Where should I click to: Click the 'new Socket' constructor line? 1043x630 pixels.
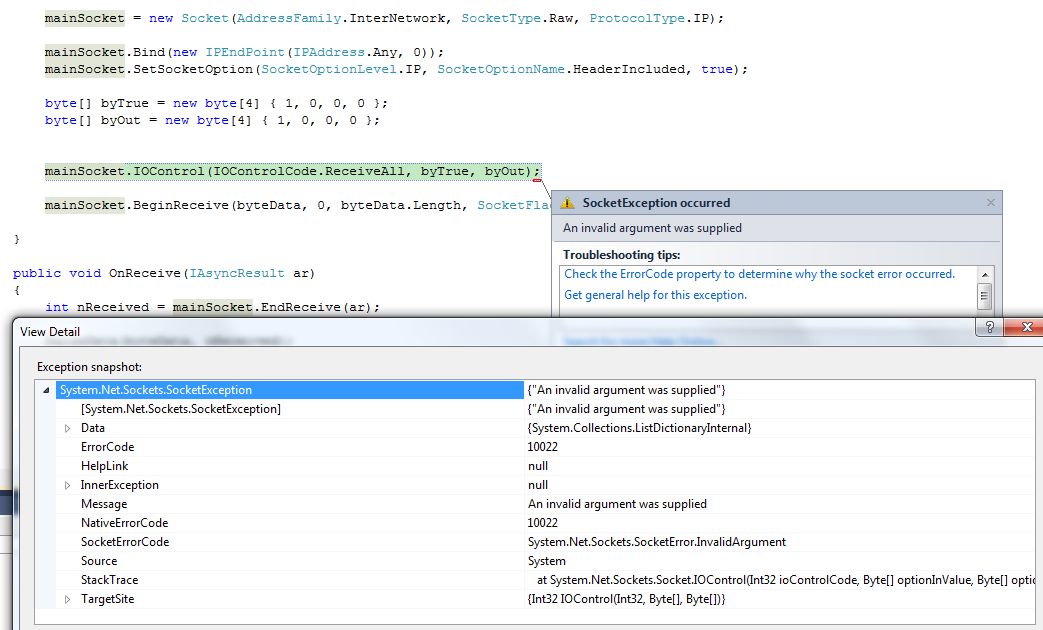384,19
